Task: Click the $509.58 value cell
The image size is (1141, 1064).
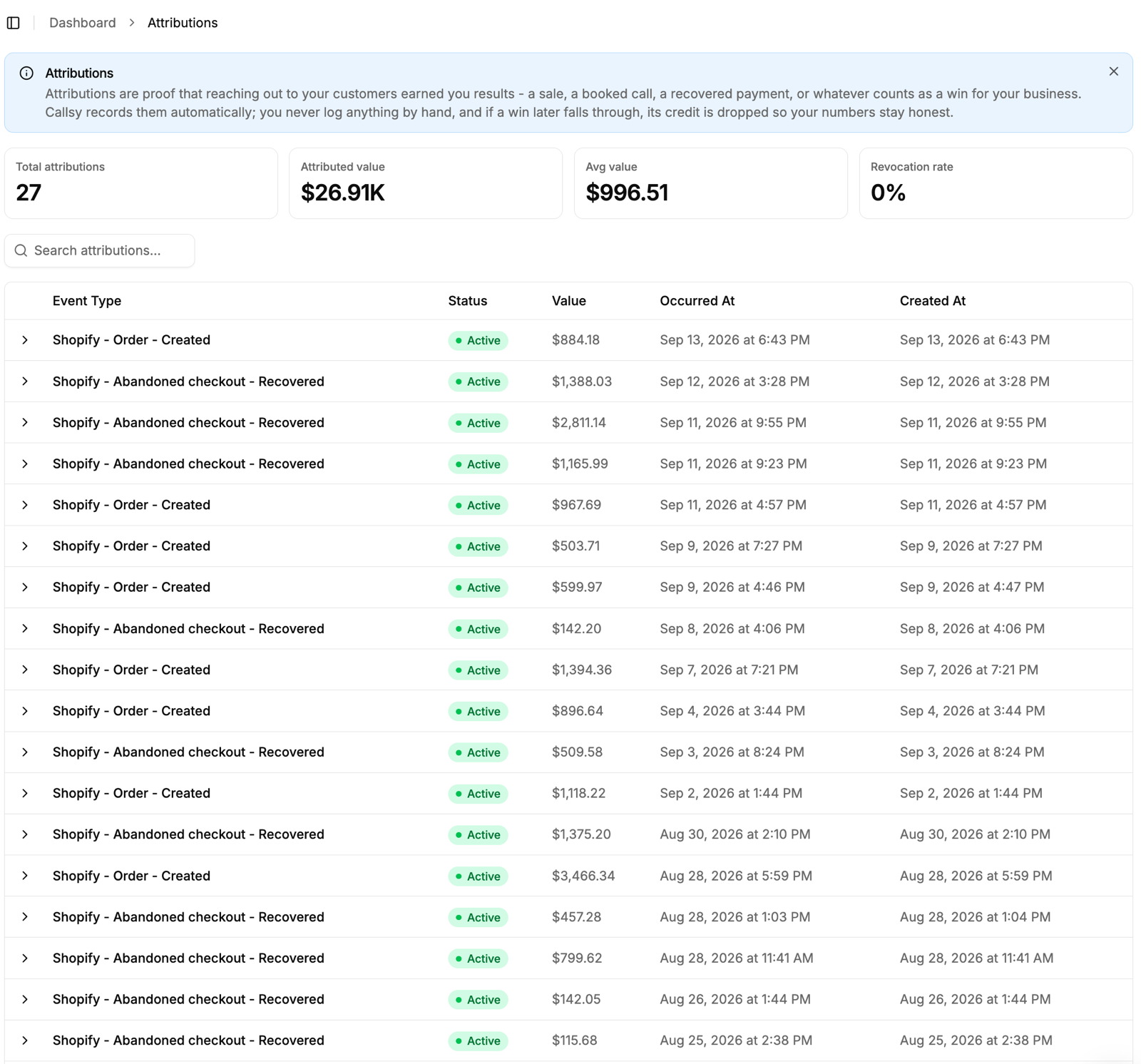Action: [577, 752]
